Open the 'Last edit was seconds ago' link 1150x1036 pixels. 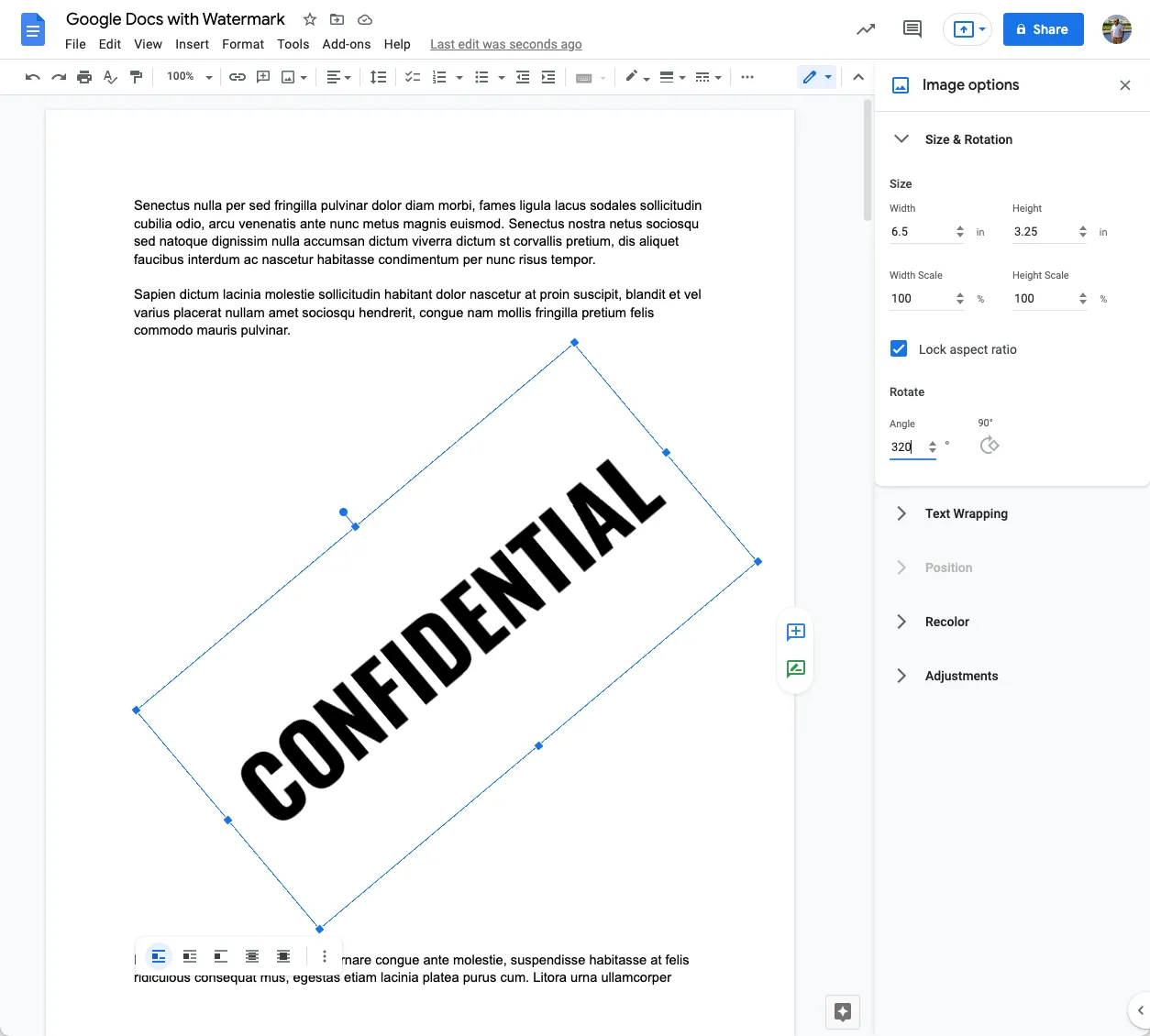pyautogui.click(x=505, y=44)
